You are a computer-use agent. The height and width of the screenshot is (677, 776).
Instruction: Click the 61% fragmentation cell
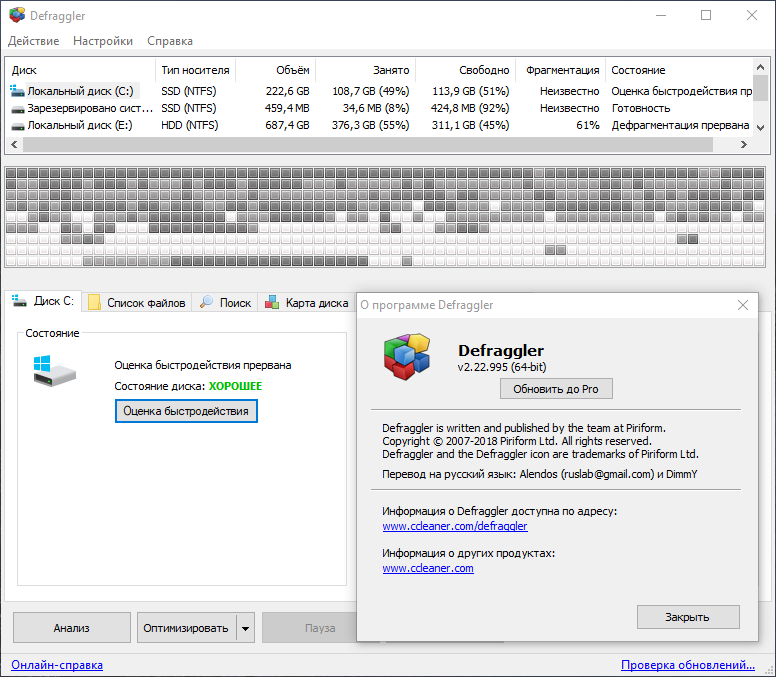[x=587, y=125]
